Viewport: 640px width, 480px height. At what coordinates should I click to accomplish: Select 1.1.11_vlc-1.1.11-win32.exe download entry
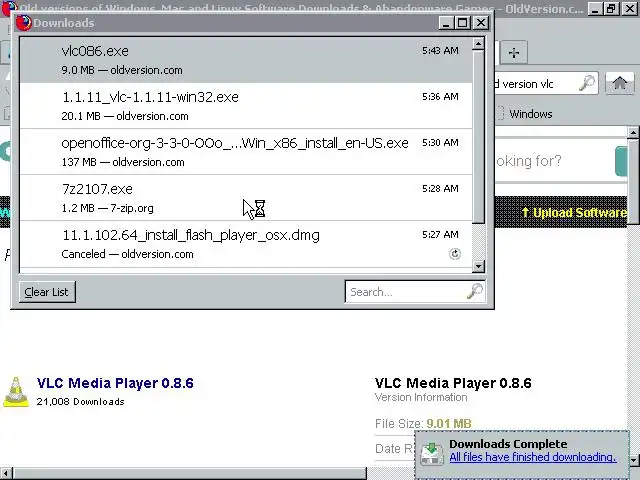246,106
